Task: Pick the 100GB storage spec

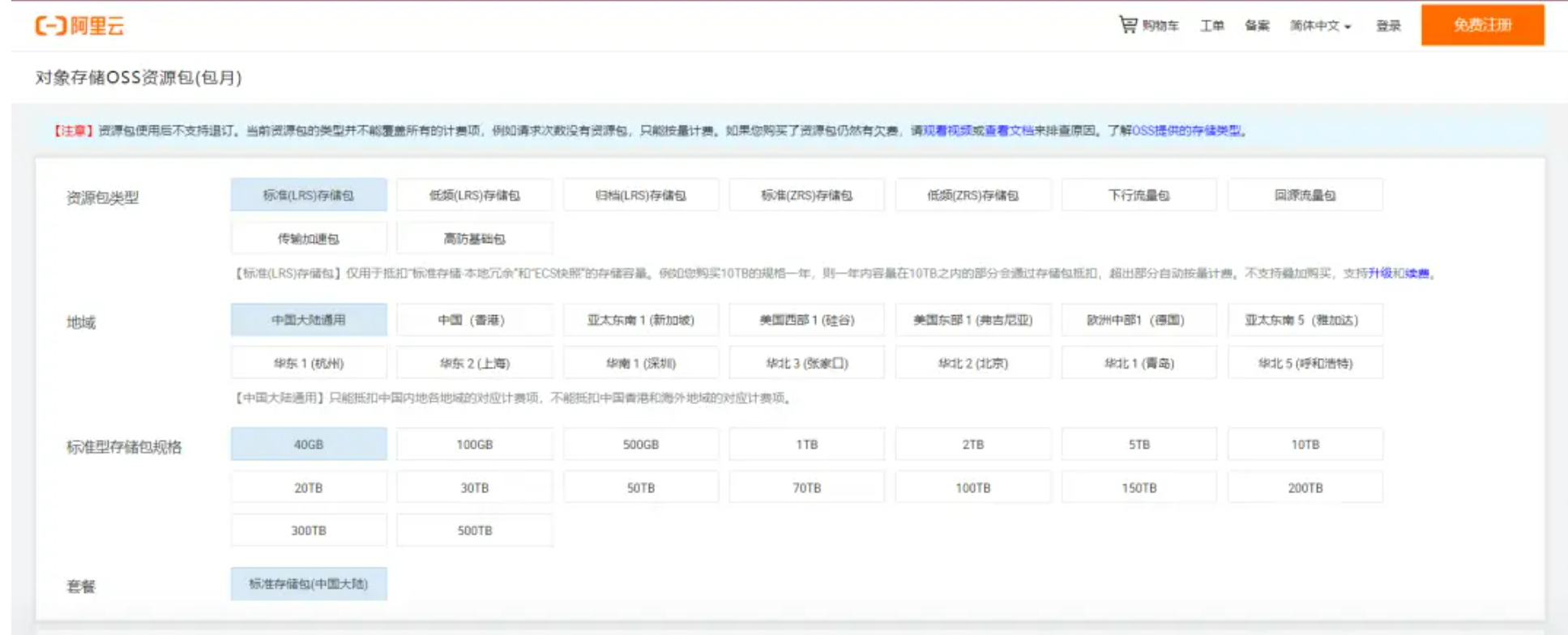Action: point(475,445)
